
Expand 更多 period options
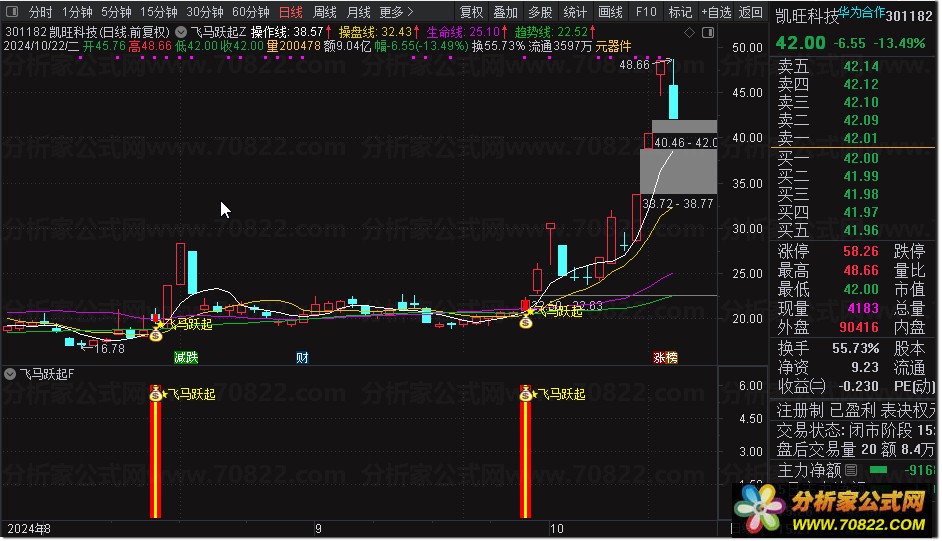397,12
